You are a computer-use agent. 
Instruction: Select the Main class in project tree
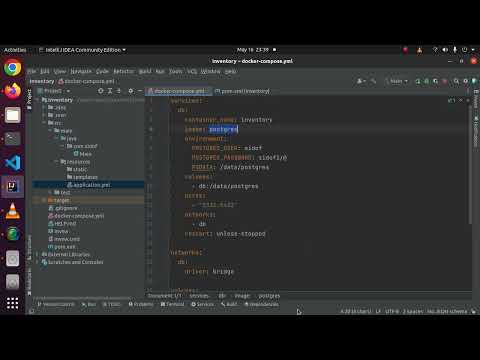[83, 154]
